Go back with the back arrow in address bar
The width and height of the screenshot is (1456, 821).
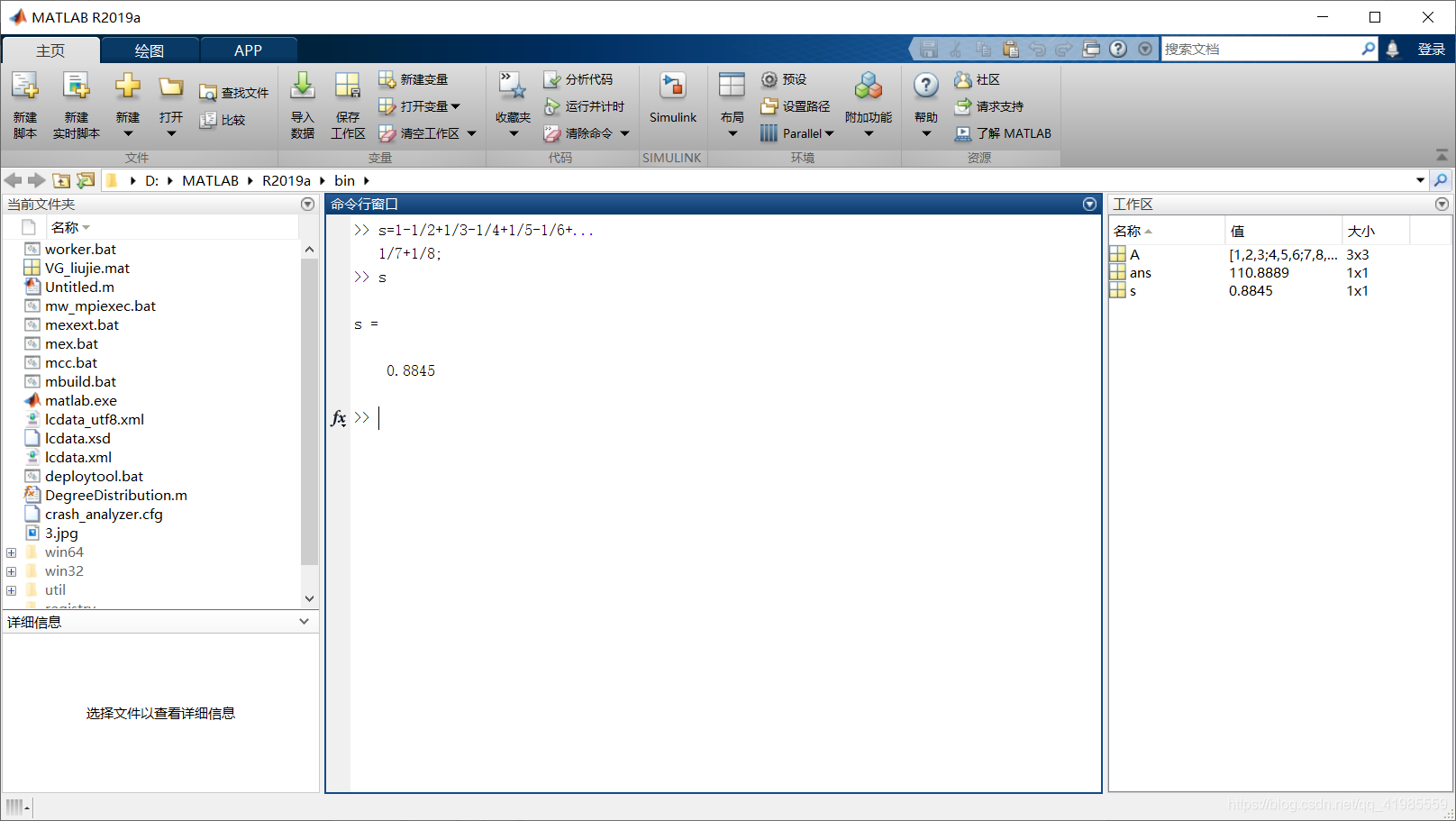14,180
